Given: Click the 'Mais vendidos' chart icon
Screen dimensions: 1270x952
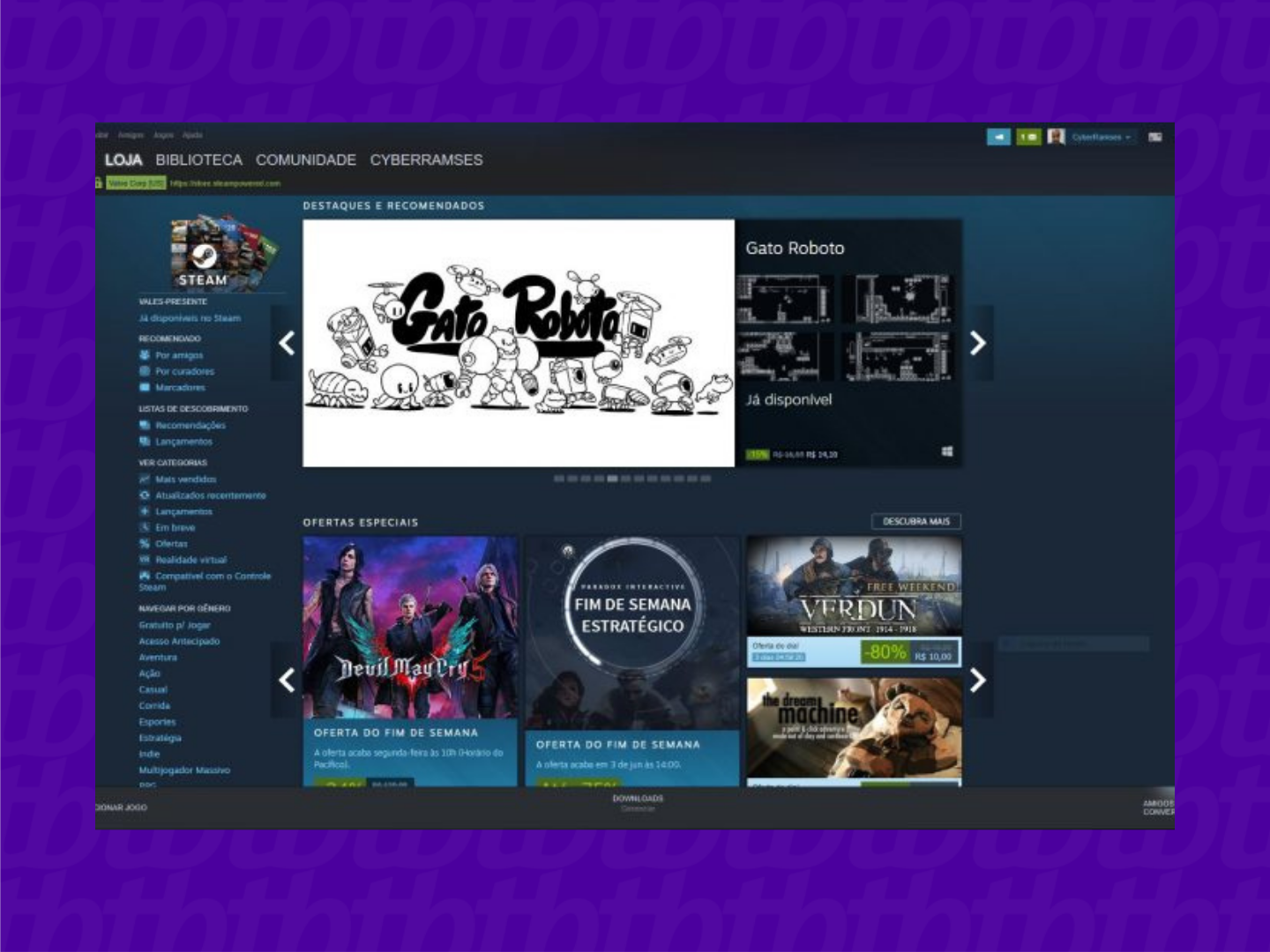Looking at the screenshot, I should click(x=145, y=479).
